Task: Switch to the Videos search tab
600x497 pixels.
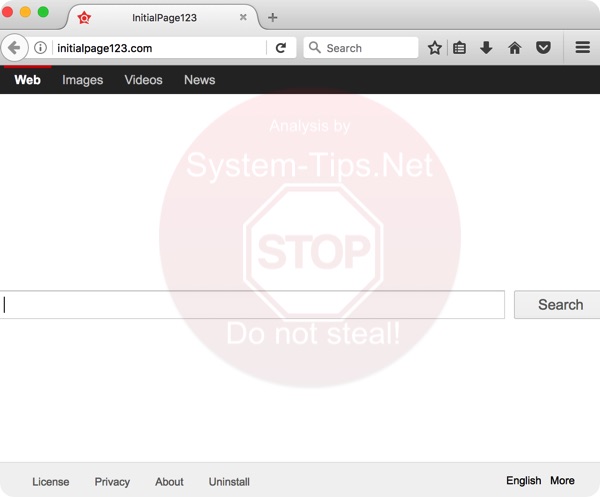Action: click(x=143, y=80)
